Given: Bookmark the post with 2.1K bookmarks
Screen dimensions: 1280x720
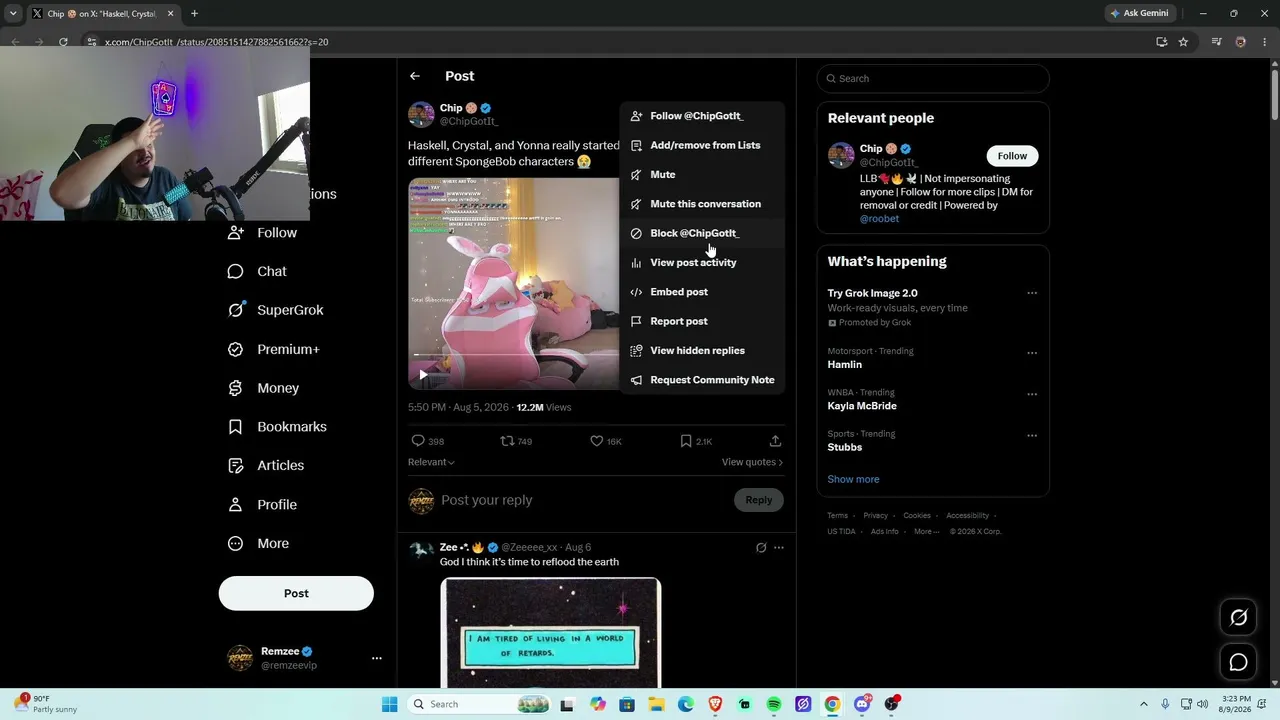Looking at the screenshot, I should click(686, 441).
